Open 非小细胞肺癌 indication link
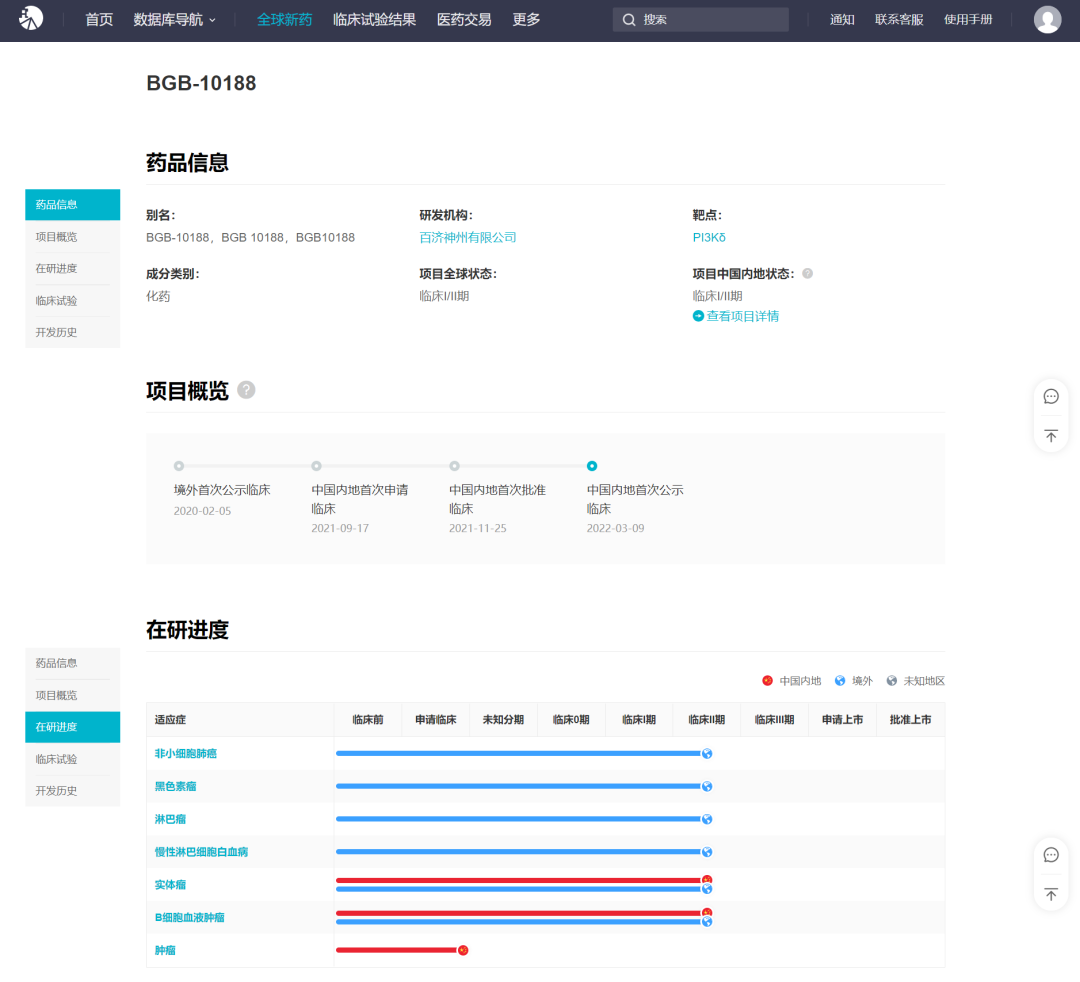This screenshot has width=1080, height=982. pyautogui.click(x=185, y=753)
